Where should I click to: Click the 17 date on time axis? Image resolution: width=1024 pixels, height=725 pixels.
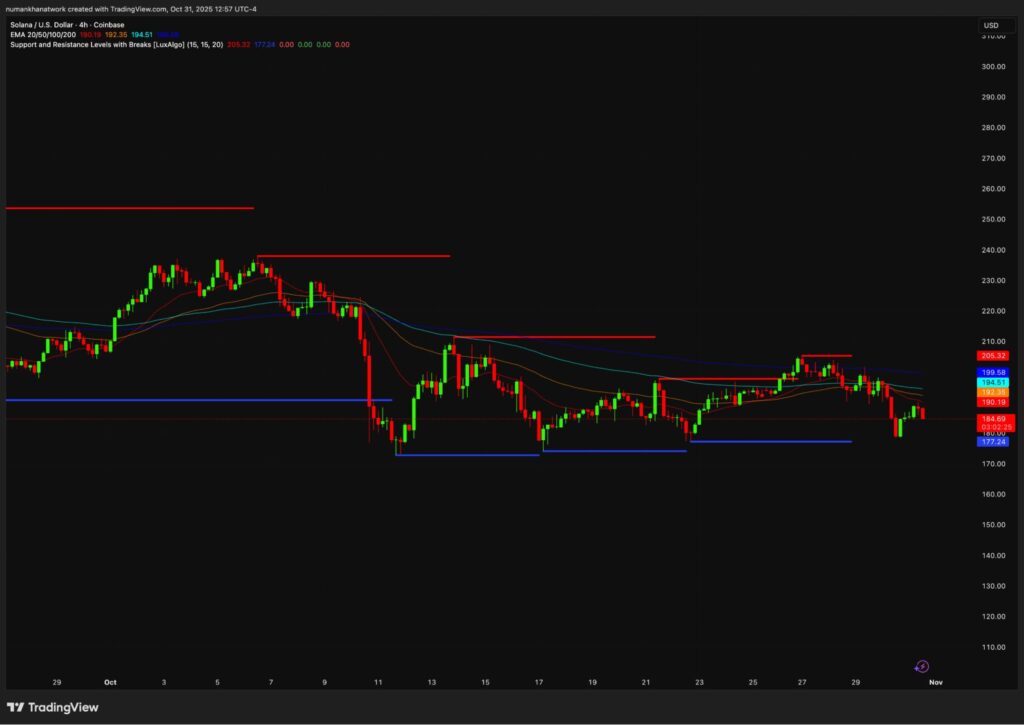(x=539, y=682)
